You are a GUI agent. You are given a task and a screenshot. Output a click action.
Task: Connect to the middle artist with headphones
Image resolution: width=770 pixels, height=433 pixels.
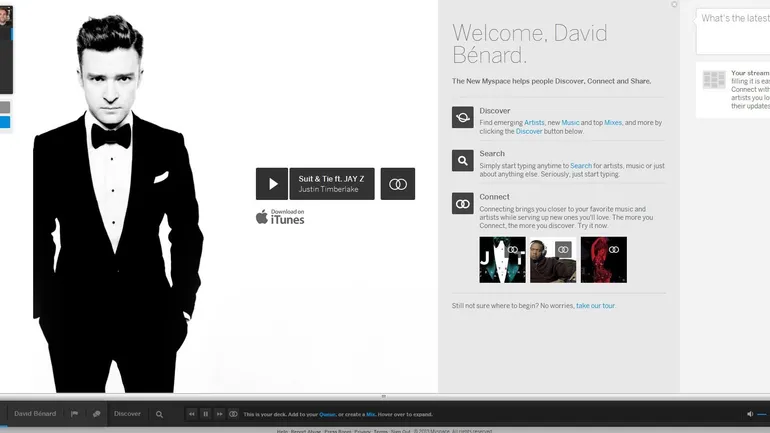click(563, 250)
